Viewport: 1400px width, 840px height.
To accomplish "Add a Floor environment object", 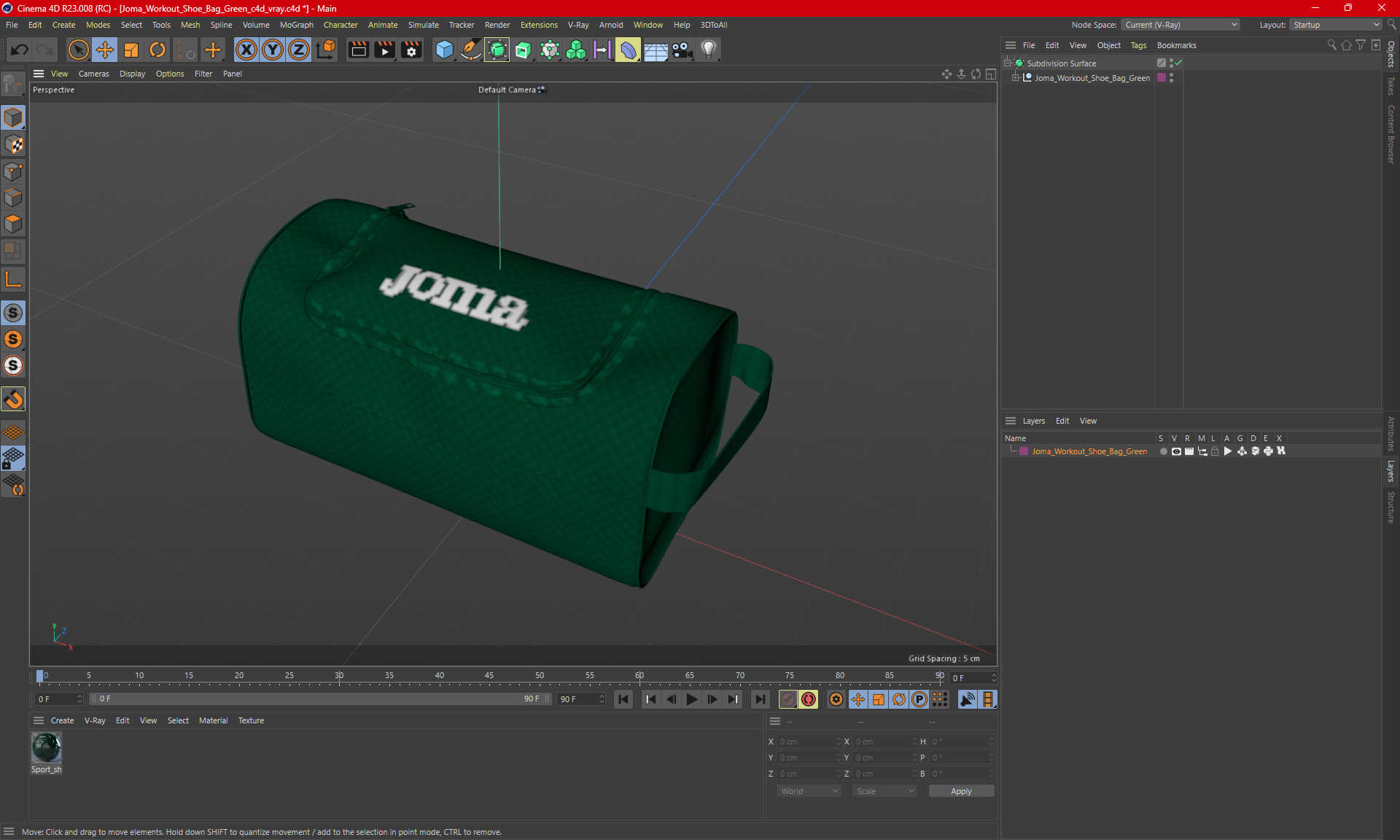I will pyautogui.click(x=656, y=50).
